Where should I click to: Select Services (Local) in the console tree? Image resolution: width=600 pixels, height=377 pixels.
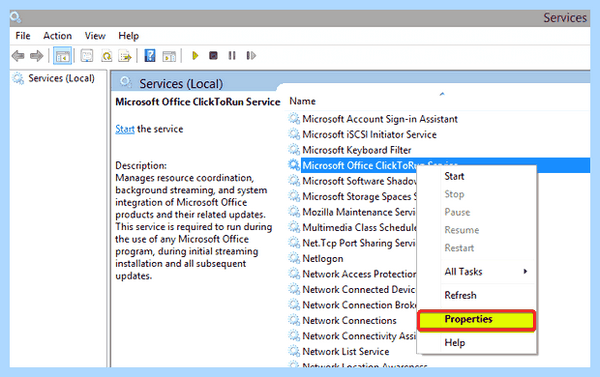click(x=61, y=78)
